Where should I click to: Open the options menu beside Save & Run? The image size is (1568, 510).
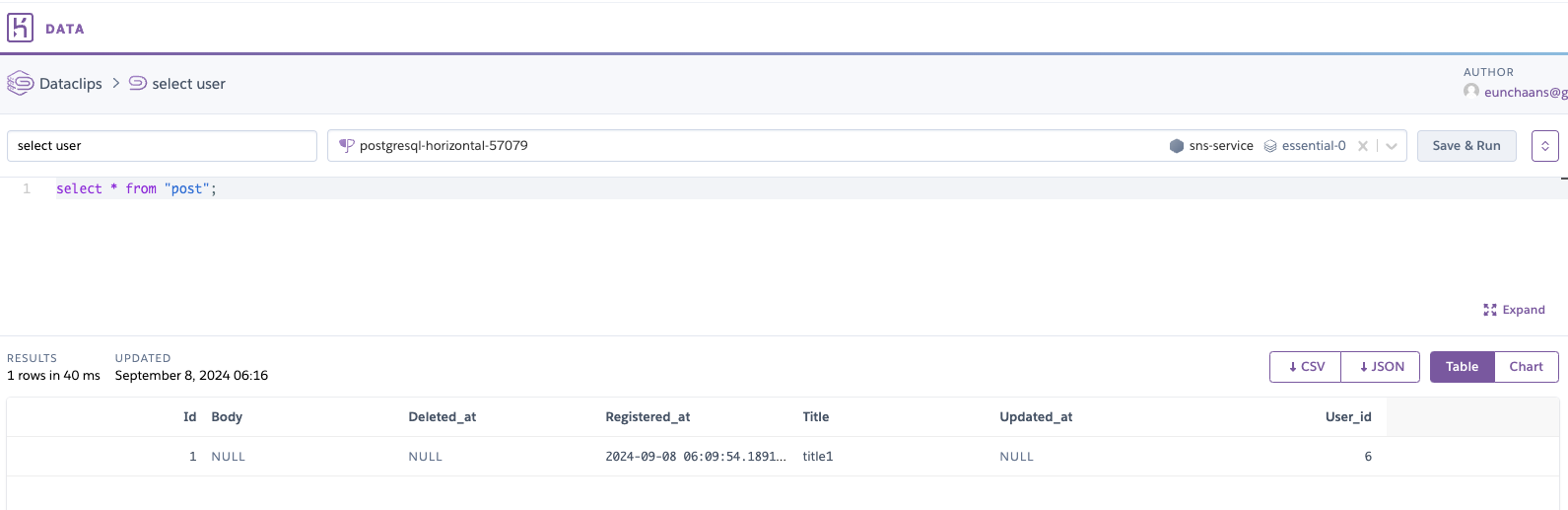1545,146
